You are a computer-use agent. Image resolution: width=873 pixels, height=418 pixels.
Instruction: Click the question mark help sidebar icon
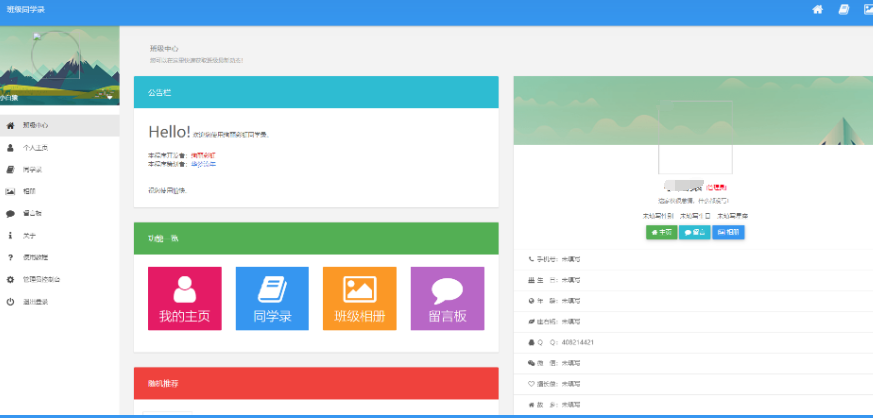(x=11, y=257)
